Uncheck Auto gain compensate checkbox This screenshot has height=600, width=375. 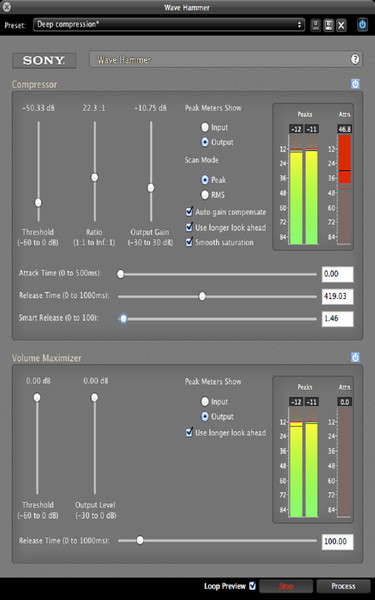click(x=189, y=212)
